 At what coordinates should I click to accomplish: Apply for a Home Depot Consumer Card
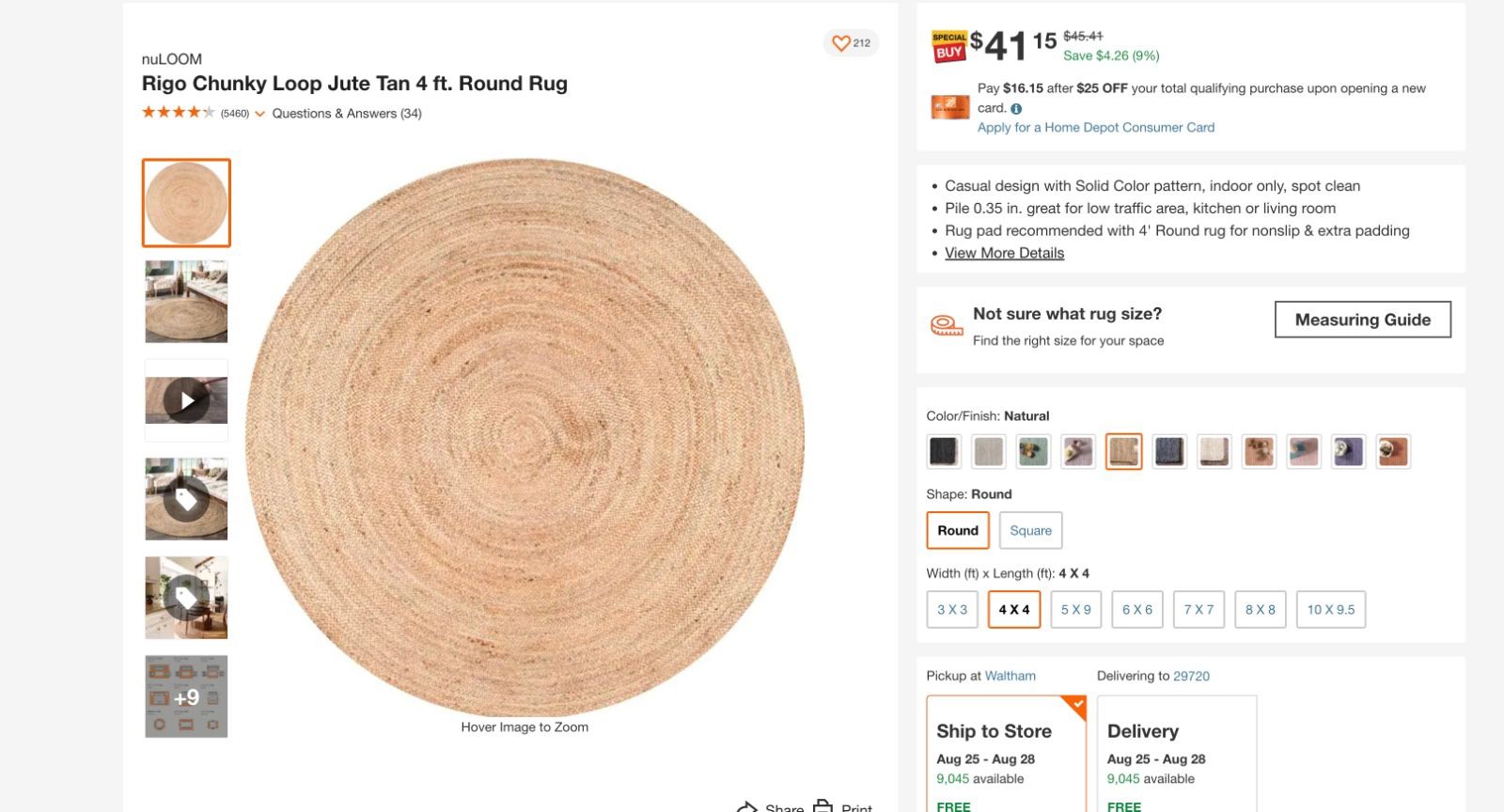(1095, 127)
